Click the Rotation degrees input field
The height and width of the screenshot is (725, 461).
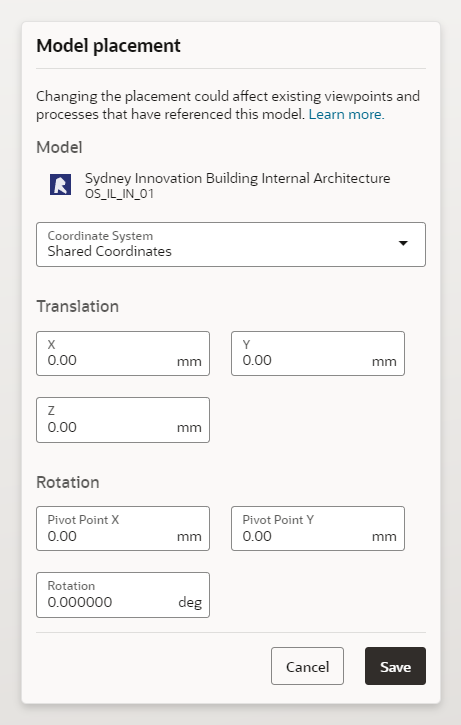(123, 595)
